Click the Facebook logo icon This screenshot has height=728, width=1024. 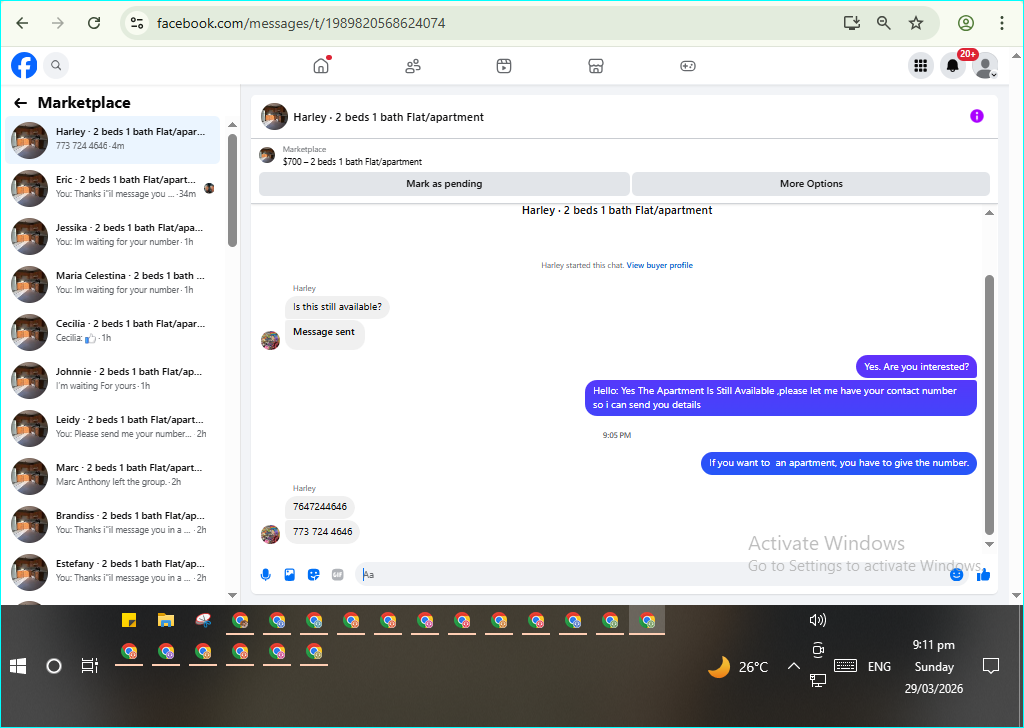[x=24, y=65]
